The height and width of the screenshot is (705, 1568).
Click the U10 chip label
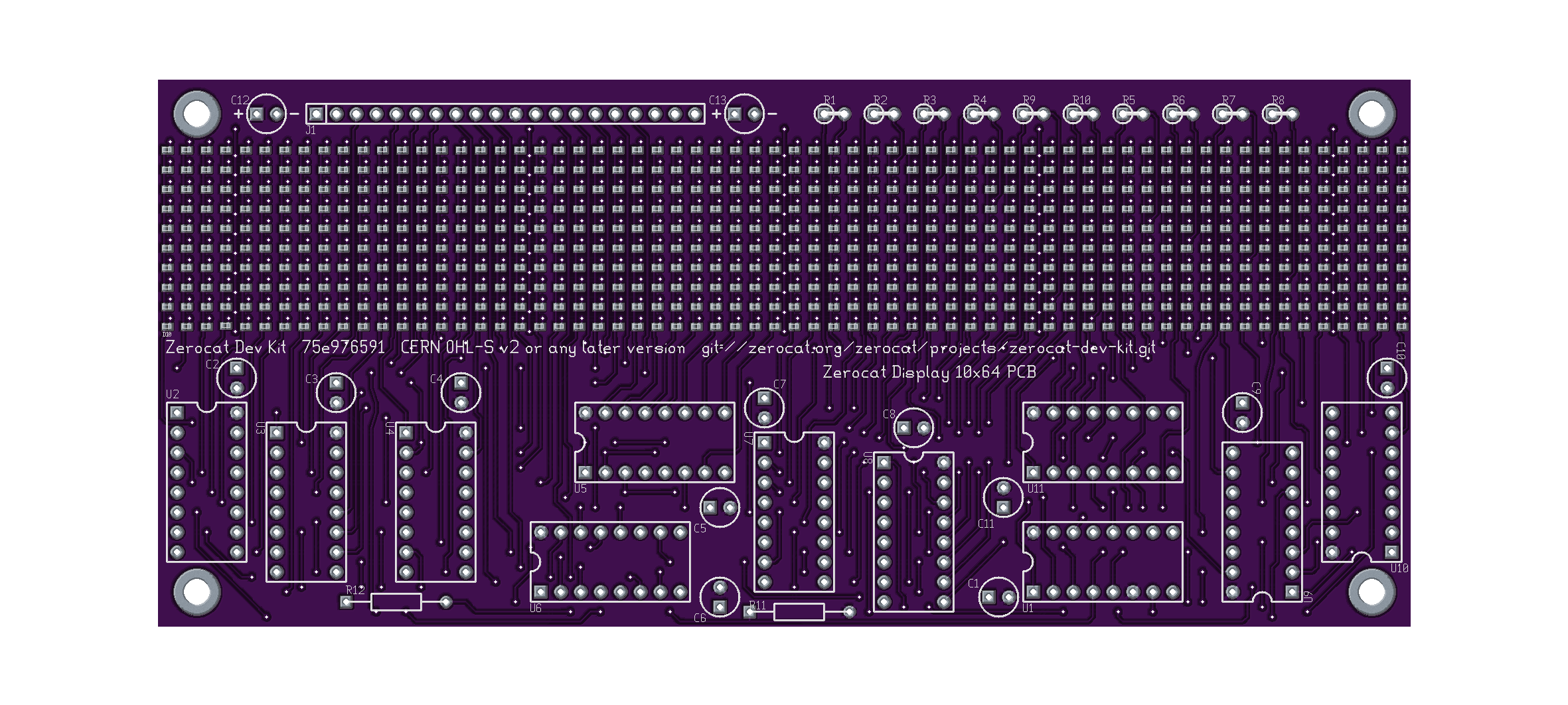(x=1399, y=568)
